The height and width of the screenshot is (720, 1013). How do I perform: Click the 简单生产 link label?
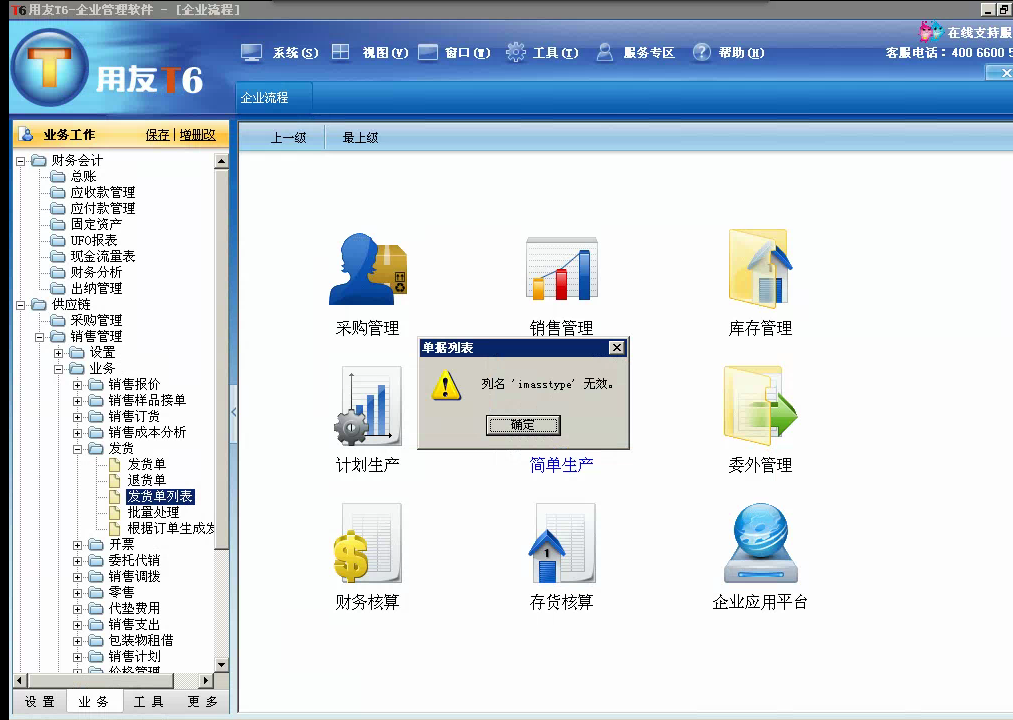tap(561, 465)
